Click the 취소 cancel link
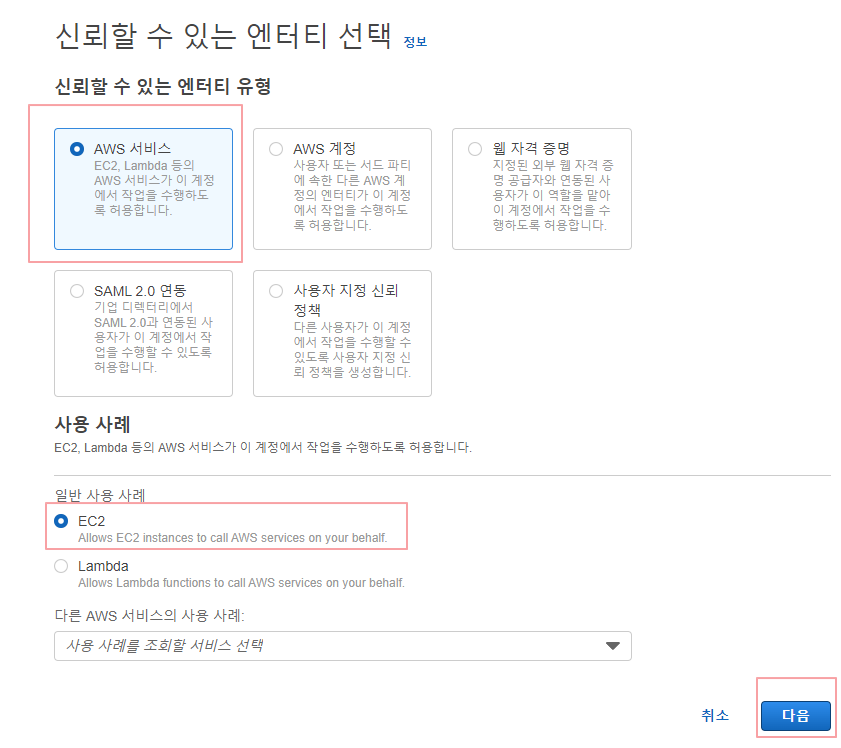The width and height of the screenshot is (841, 748). pyautogui.click(x=715, y=715)
